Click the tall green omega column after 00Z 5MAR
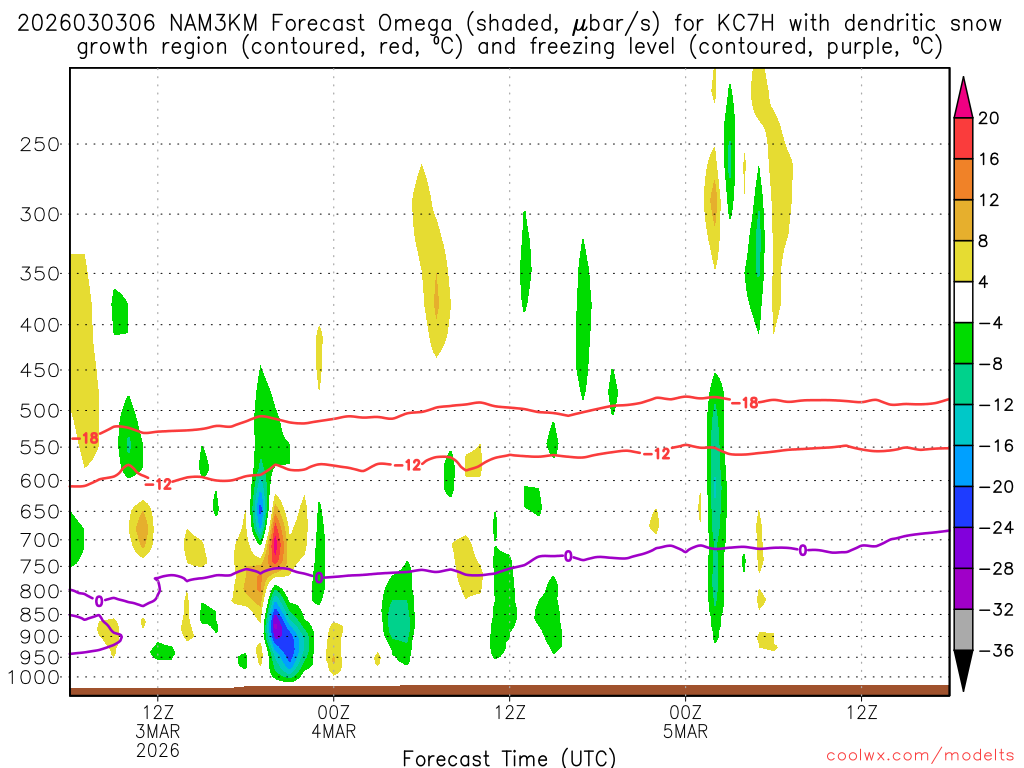The width and height of the screenshot is (1024, 768). click(x=716, y=508)
